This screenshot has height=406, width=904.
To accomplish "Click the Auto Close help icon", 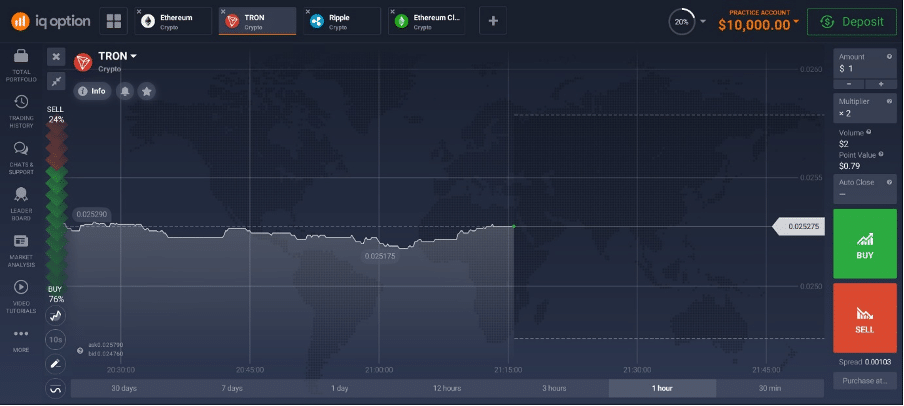I will click(890, 182).
